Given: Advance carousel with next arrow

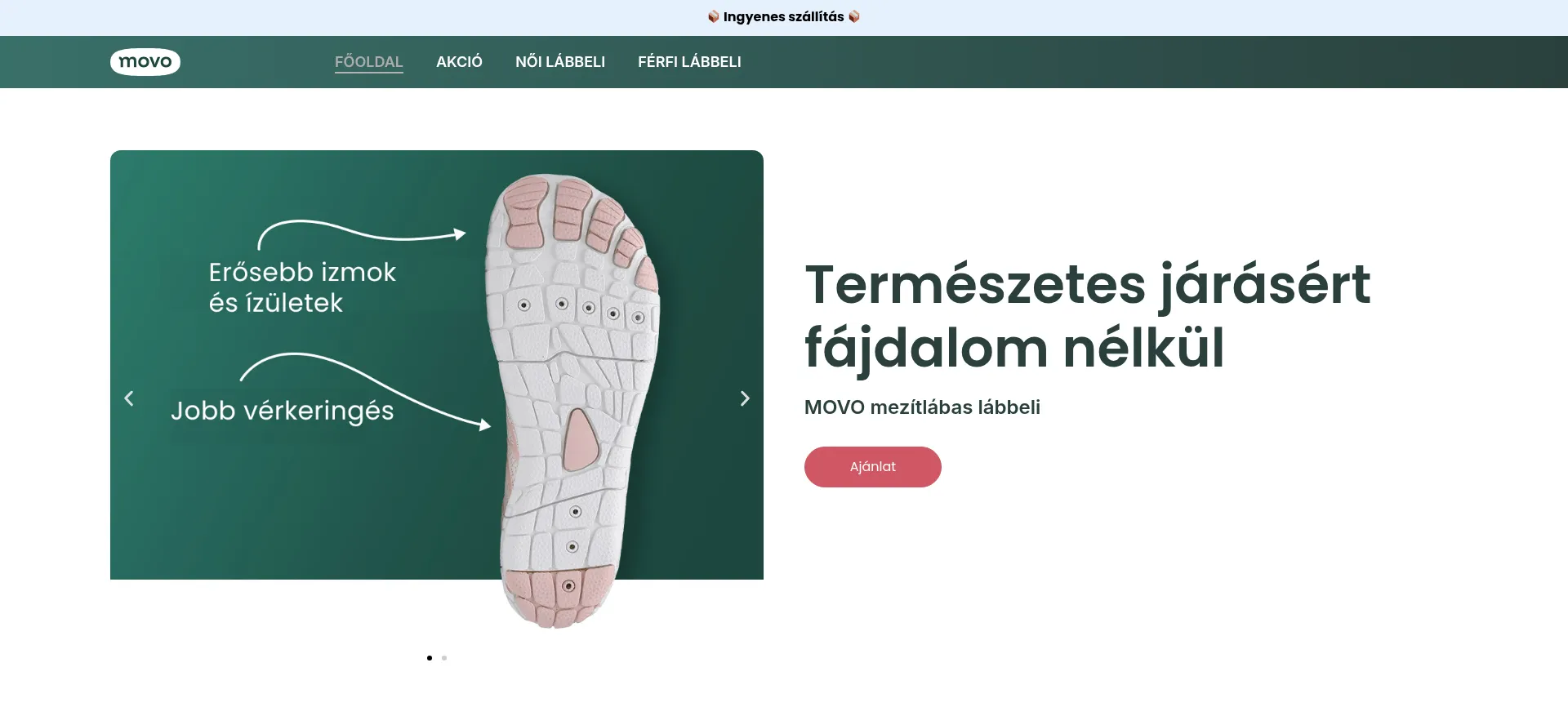Looking at the screenshot, I should pos(745,398).
